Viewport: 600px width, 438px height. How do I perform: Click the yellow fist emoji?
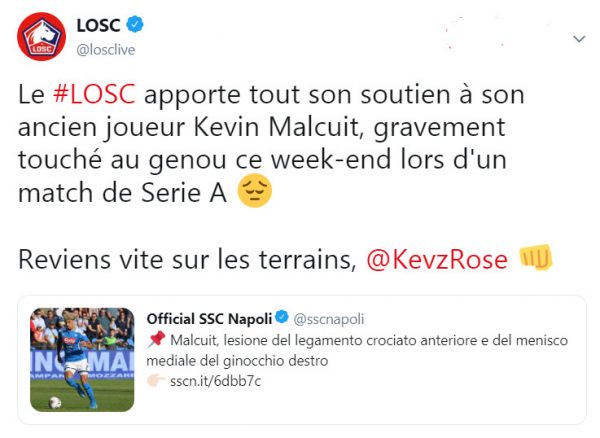click(536, 258)
